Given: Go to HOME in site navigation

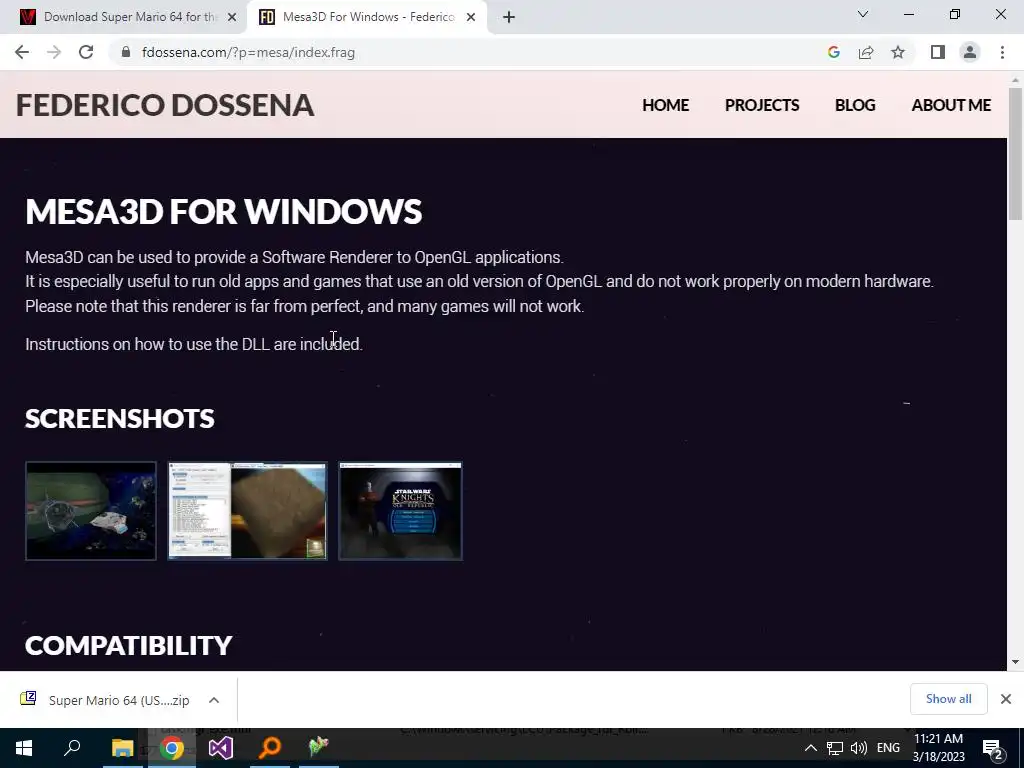Looking at the screenshot, I should tap(665, 105).
